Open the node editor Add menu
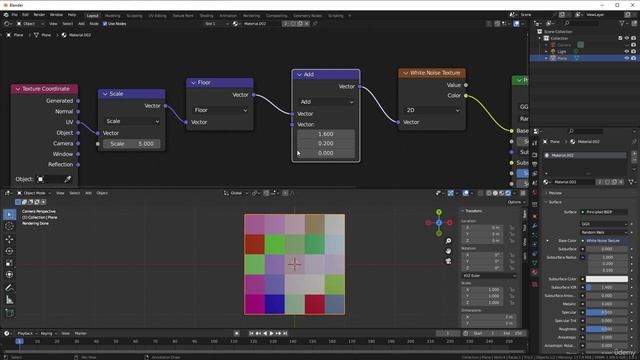The height and width of the screenshot is (360, 640). 81,24
